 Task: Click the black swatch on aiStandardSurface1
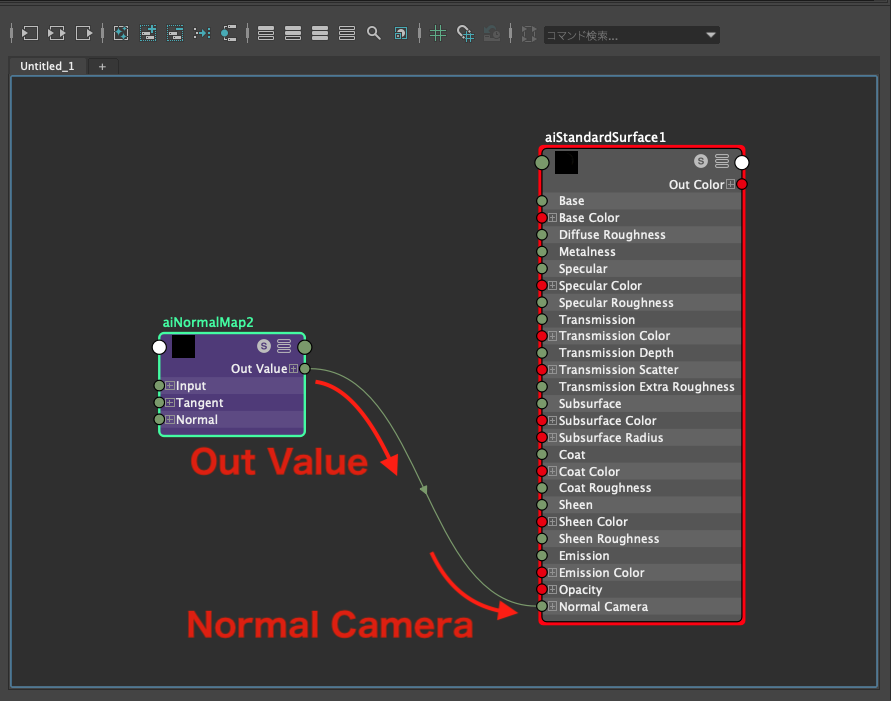[566, 162]
